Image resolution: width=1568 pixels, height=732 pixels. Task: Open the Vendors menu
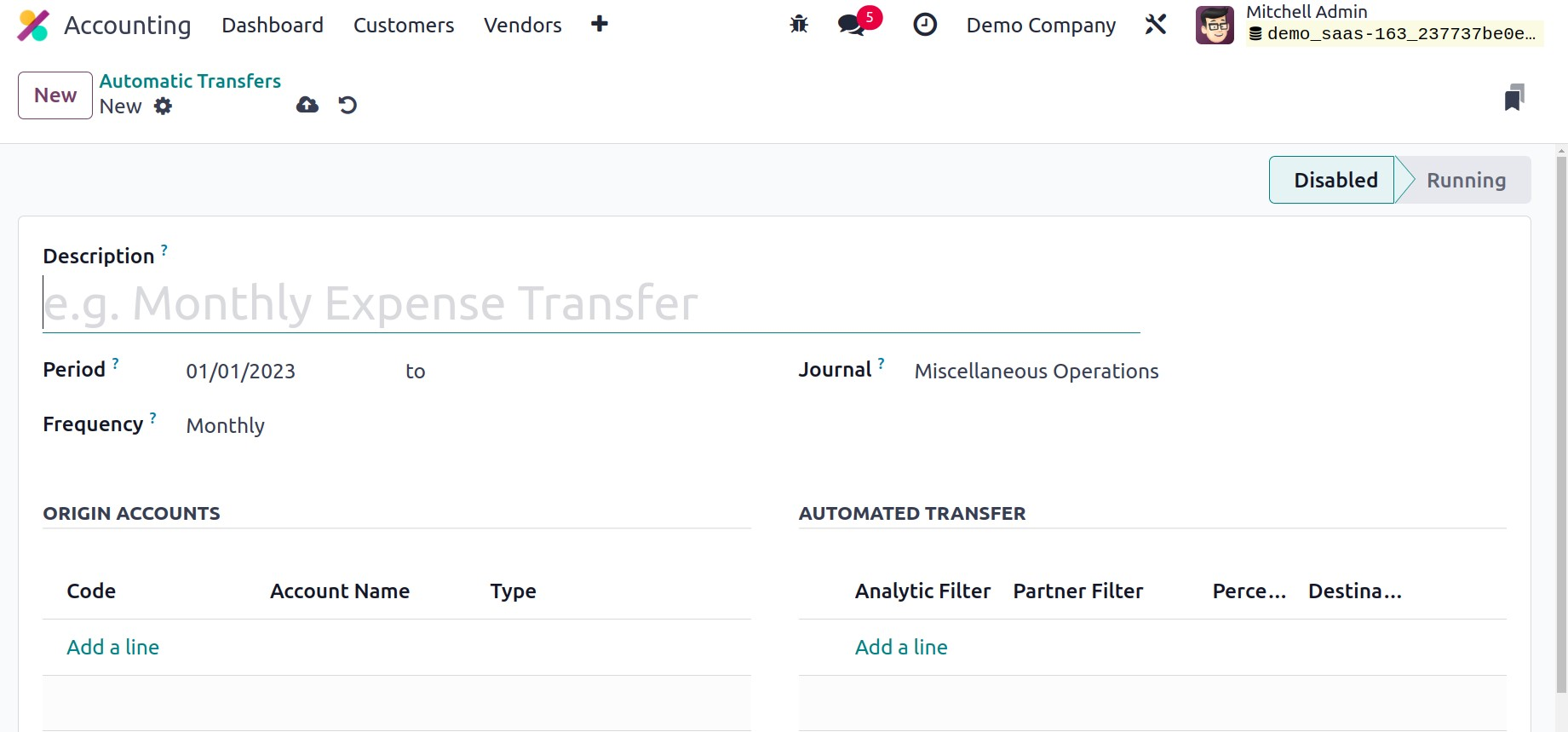pos(522,26)
